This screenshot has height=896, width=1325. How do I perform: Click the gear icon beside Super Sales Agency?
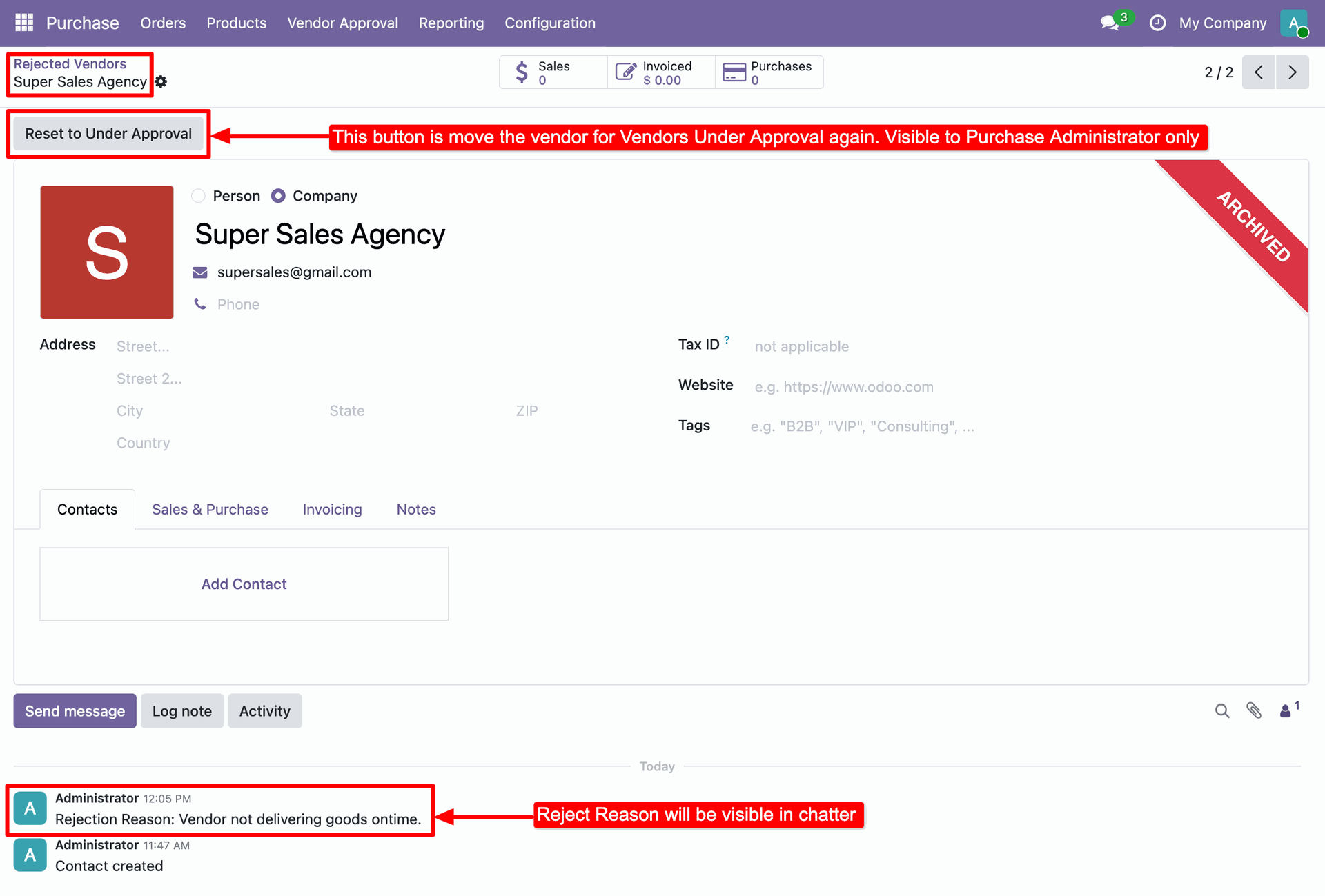click(x=161, y=82)
